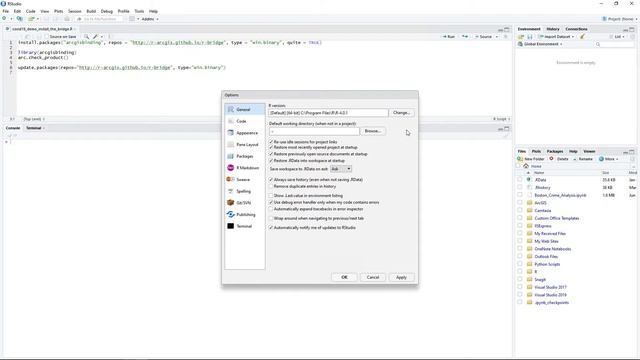Select the General category in Options
Image resolution: width=640 pixels, height=360 pixels.
coord(244,109)
